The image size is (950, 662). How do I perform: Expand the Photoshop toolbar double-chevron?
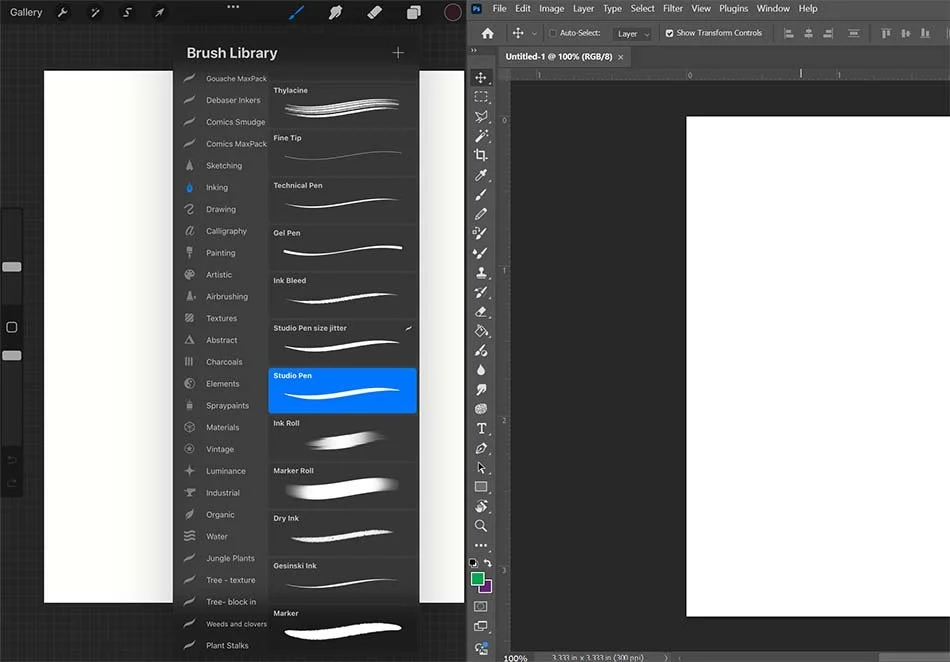click(474, 50)
